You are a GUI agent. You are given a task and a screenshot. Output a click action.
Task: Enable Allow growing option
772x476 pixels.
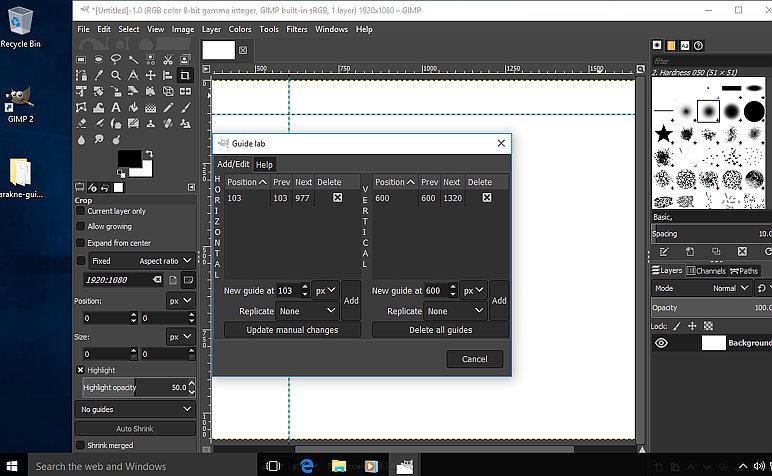(x=81, y=226)
